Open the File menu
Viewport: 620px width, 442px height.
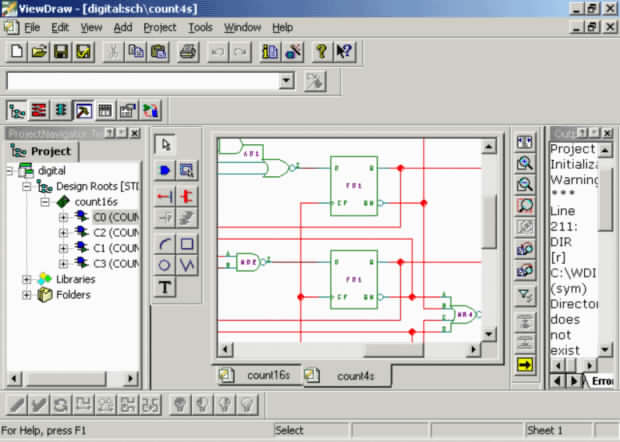click(32, 28)
